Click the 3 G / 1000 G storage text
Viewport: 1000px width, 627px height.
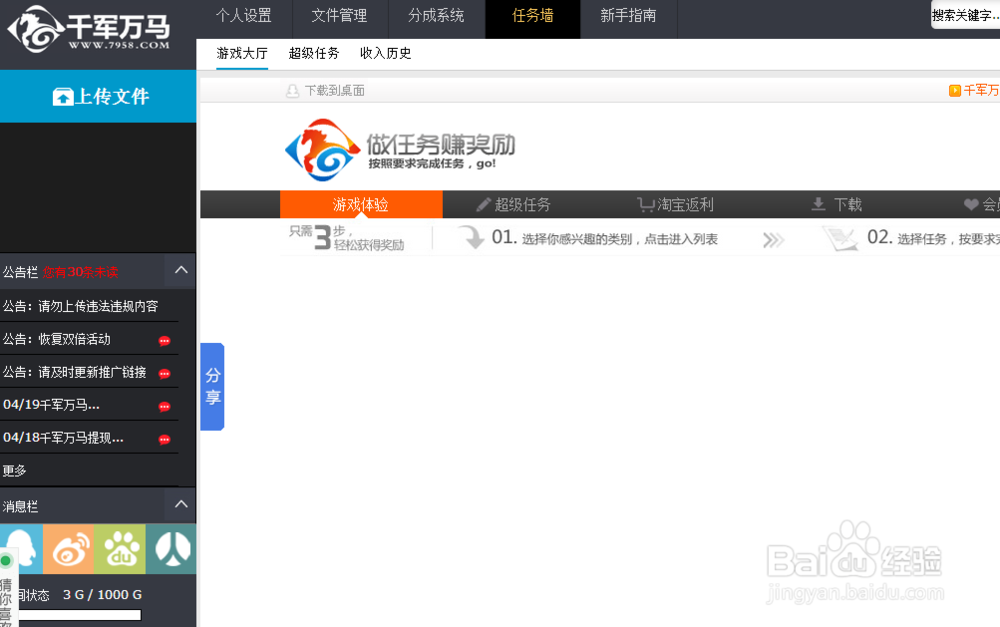(102, 594)
